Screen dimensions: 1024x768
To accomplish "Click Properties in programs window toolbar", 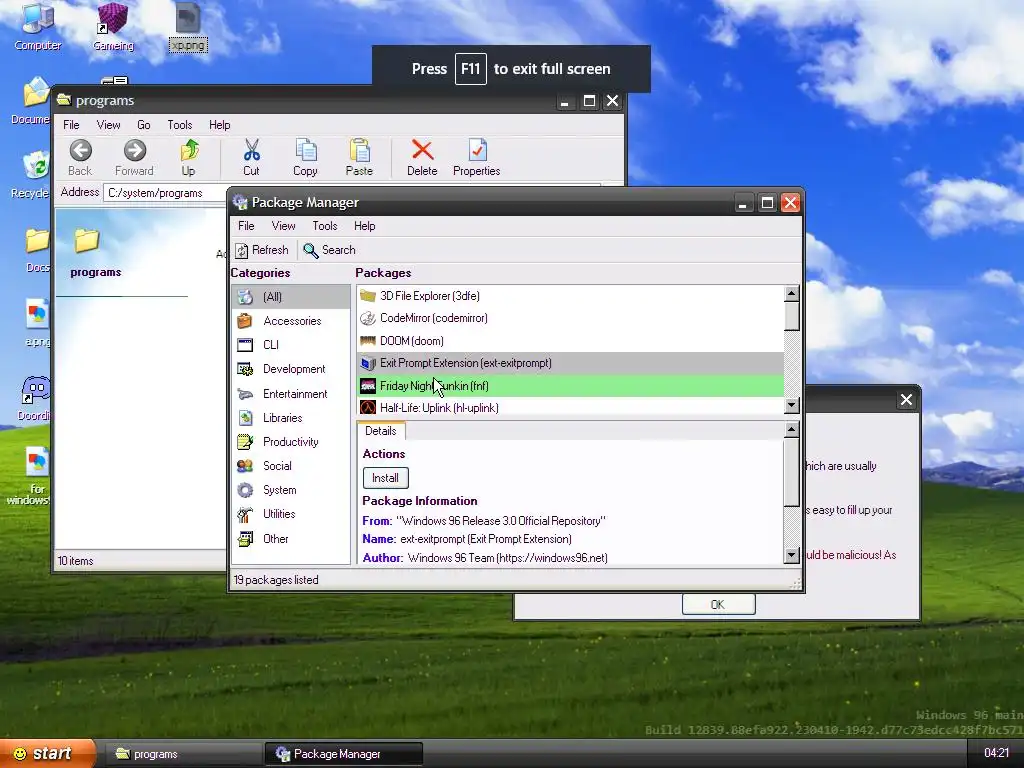I will (477, 158).
